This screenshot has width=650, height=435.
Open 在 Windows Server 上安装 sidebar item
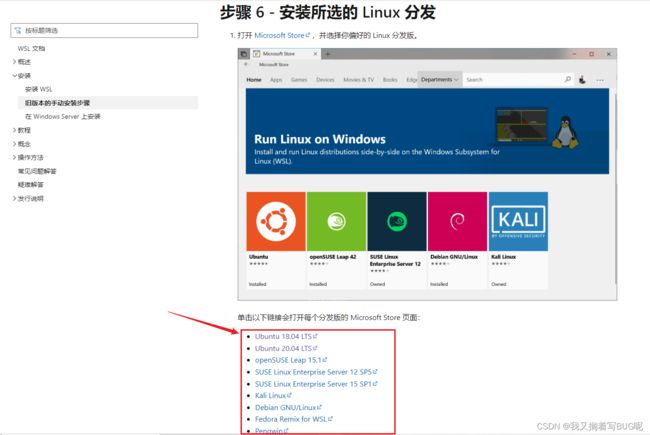tap(63, 117)
